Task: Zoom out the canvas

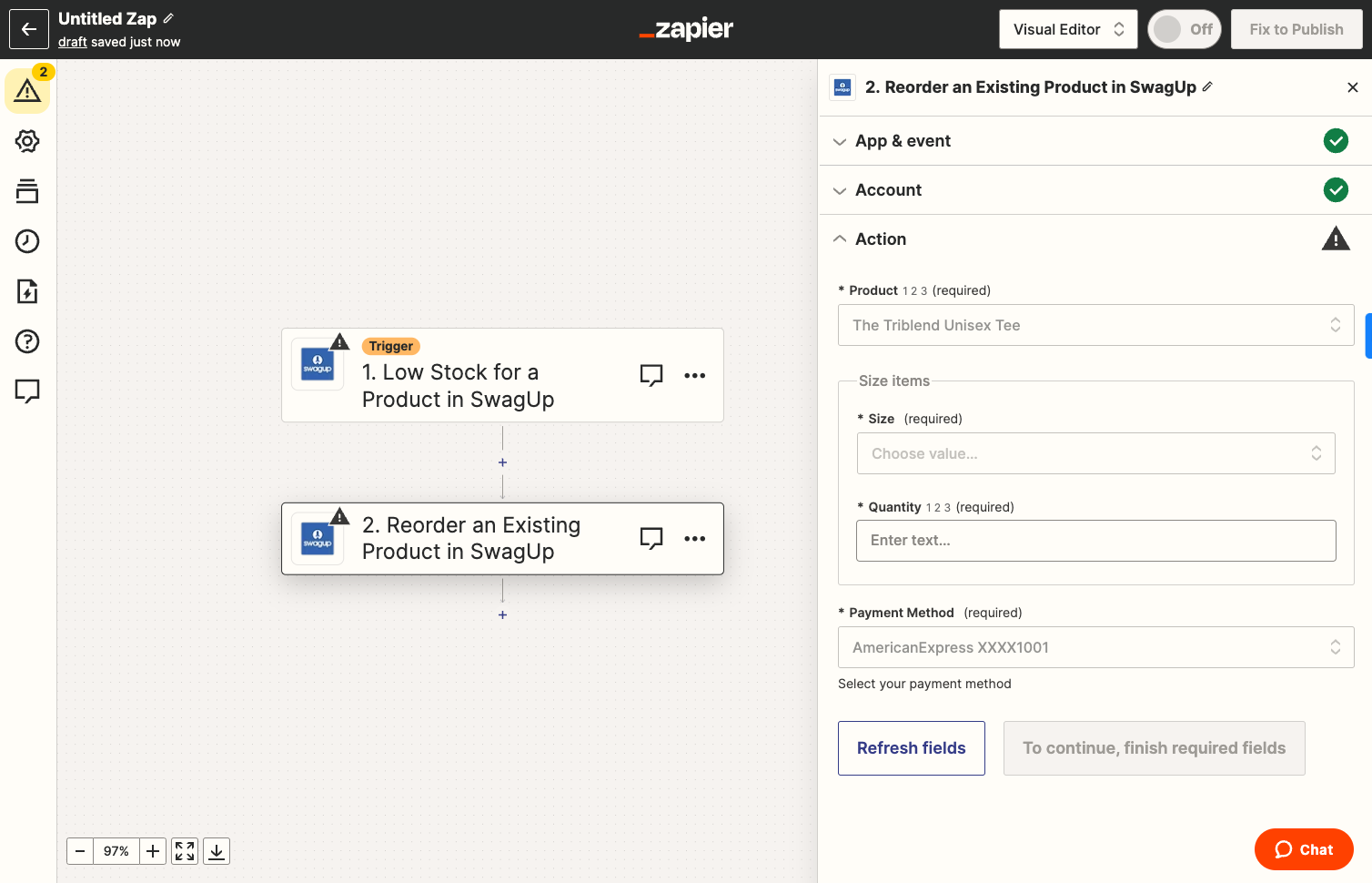Action: [x=80, y=851]
